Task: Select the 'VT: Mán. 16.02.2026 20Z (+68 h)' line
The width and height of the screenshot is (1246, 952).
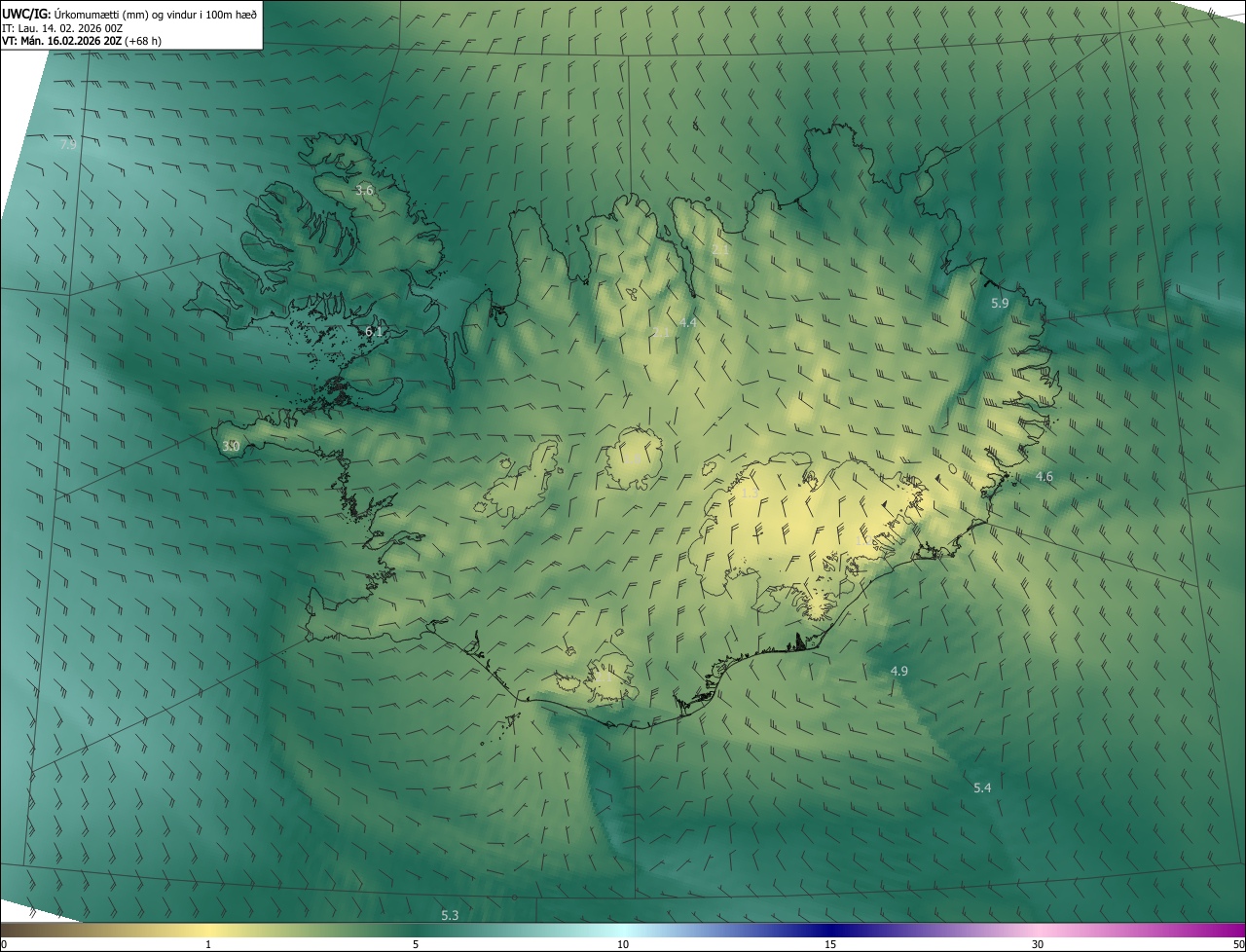Action: (82, 42)
